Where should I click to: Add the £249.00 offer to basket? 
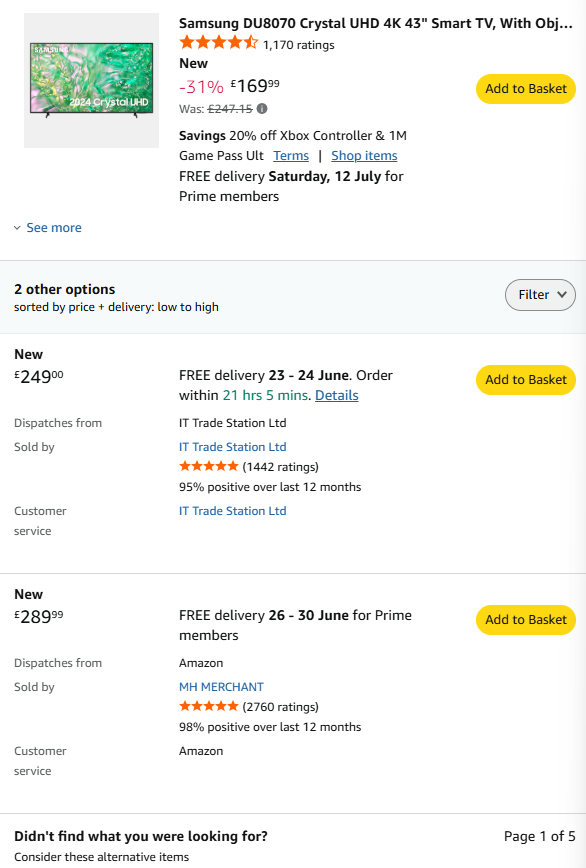click(526, 380)
